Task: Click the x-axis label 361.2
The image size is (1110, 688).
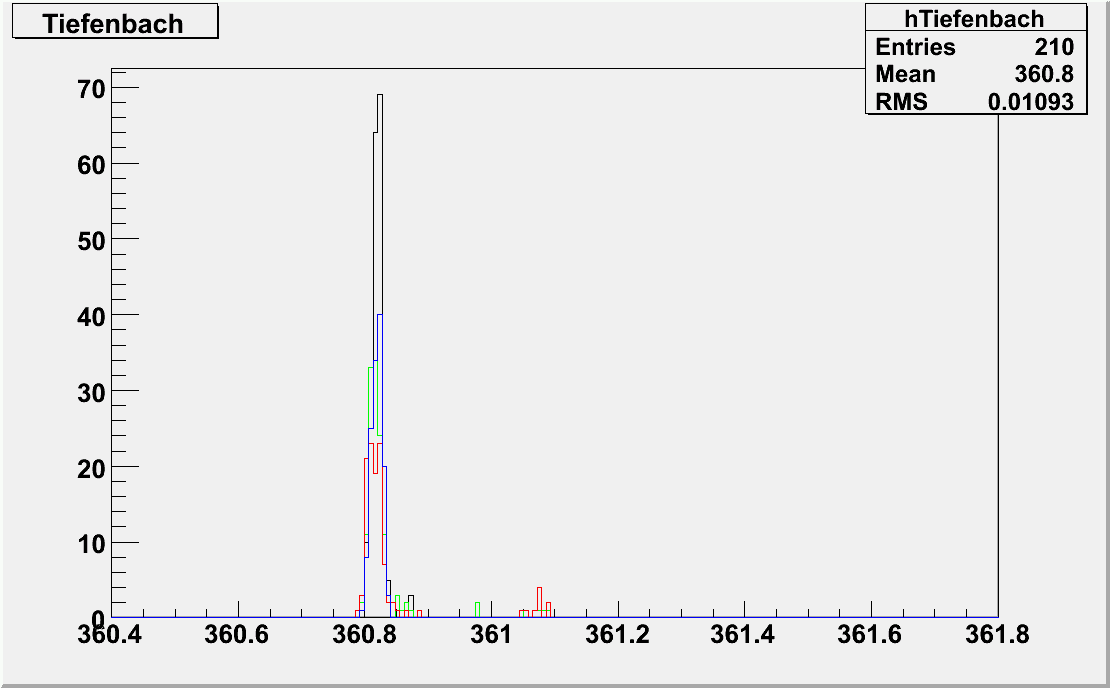Action: [619, 636]
